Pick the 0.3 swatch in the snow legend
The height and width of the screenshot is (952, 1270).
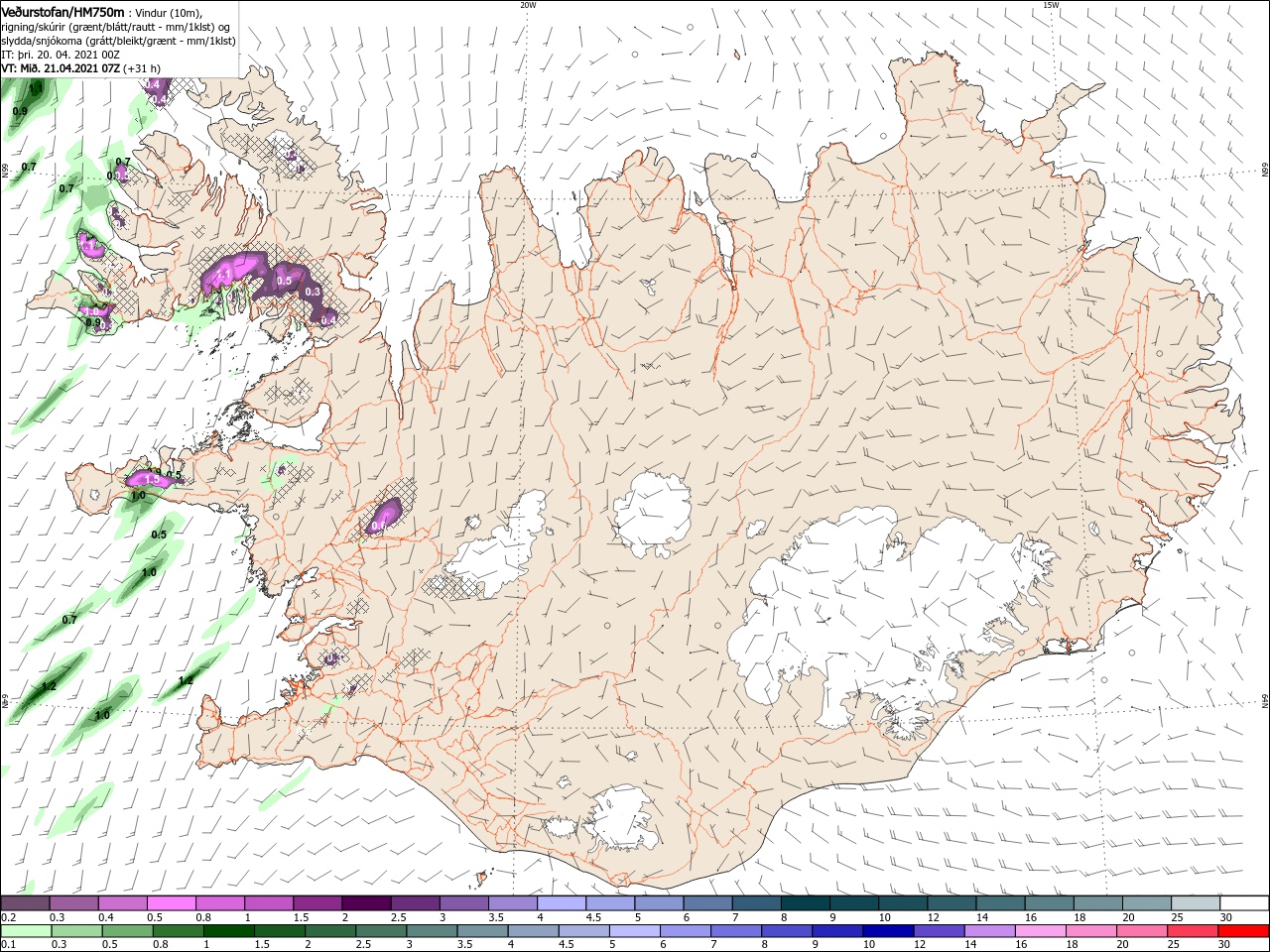tap(73, 903)
